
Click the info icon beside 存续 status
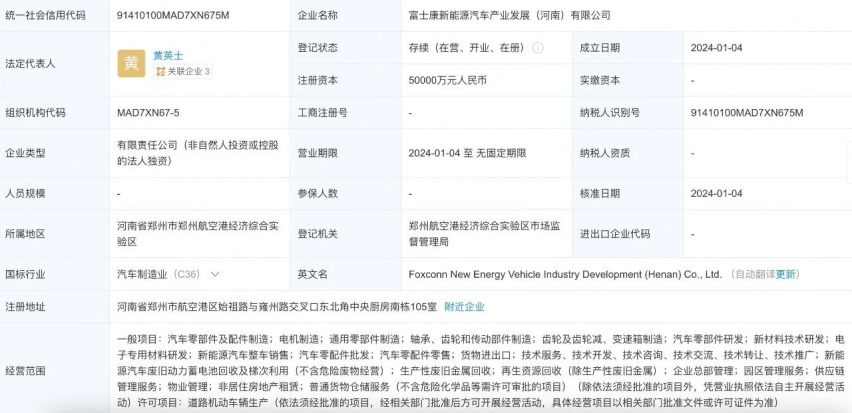[x=537, y=48]
